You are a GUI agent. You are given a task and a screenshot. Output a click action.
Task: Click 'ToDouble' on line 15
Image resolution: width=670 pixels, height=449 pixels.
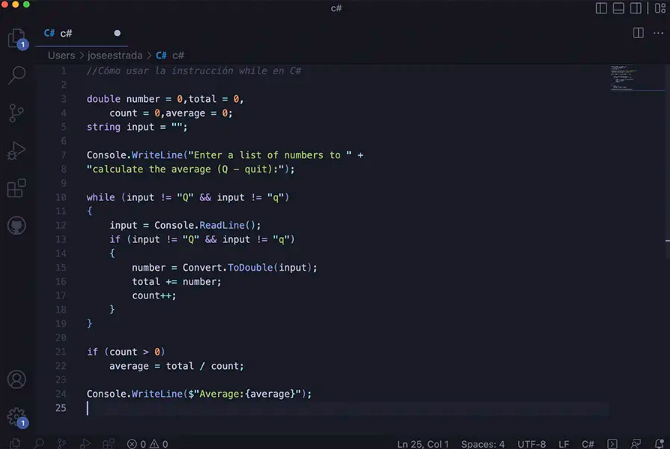pyautogui.click(x=250, y=267)
